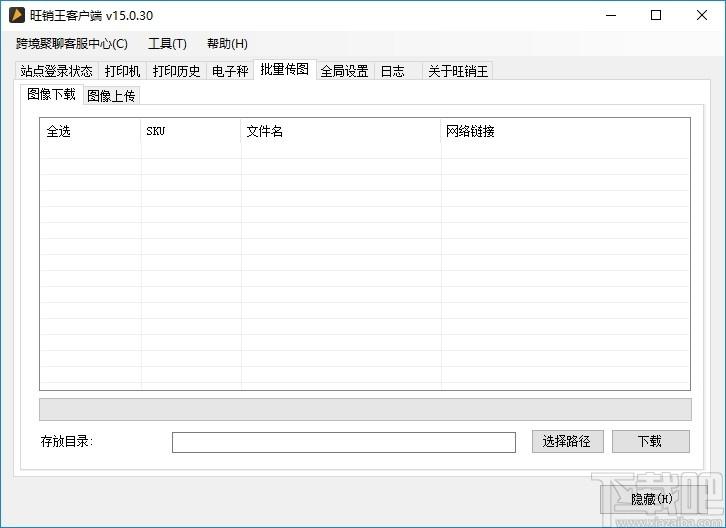Switch to the 图像上传 sub-tab
This screenshot has height=528, width=726.
(111, 96)
